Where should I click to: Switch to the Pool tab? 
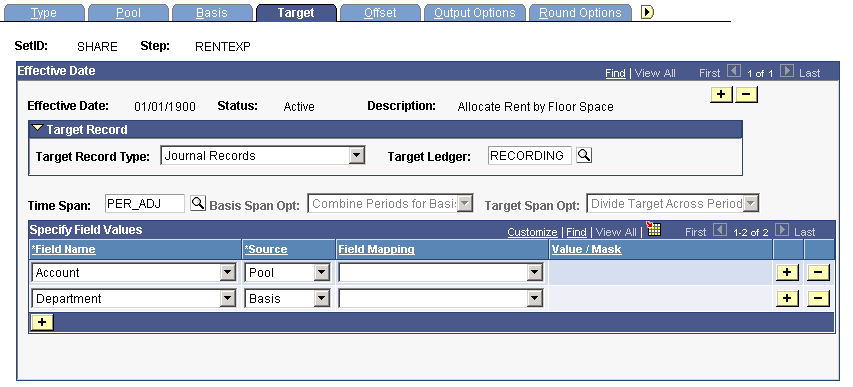click(128, 13)
